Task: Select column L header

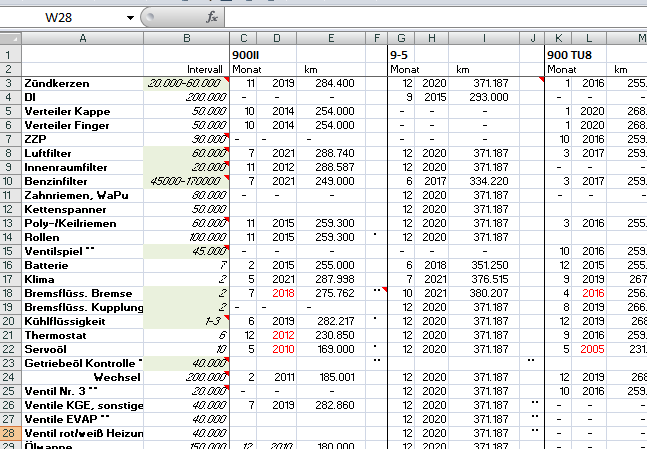Action: click(589, 38)
